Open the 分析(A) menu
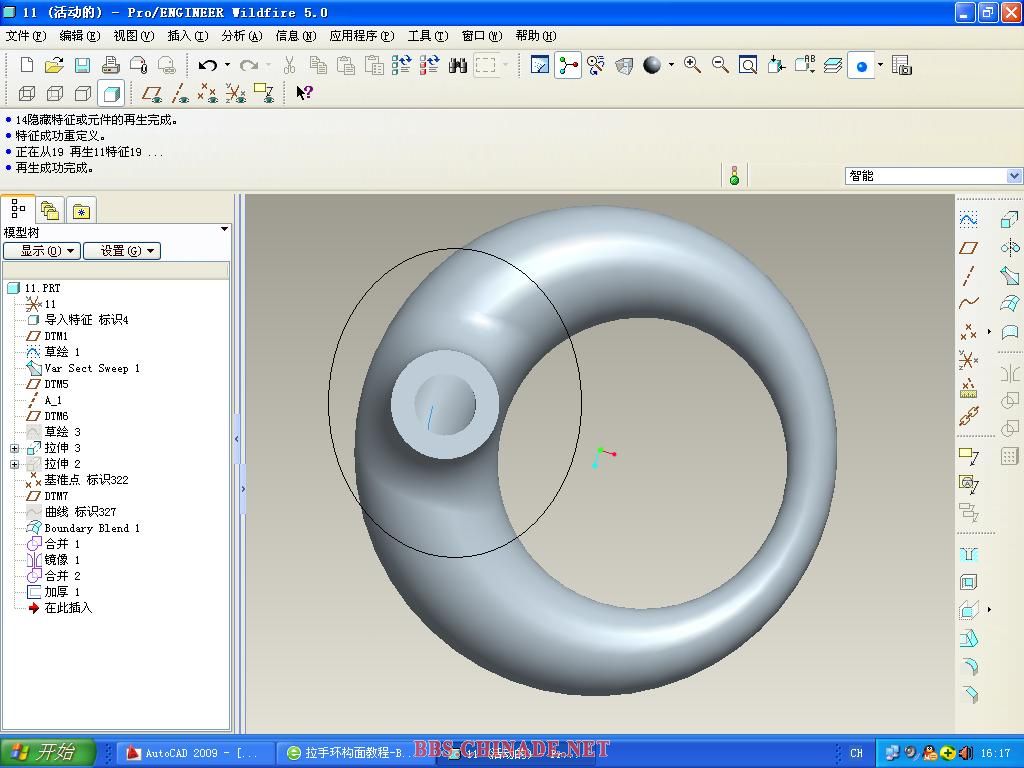 [x=241, y=36]
